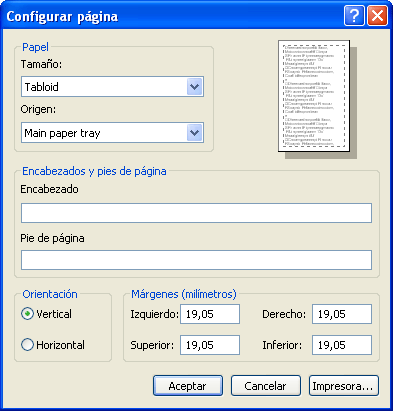Open the Origen dropdown showing Main paper tray
The image size is (393, 411).
112,133
